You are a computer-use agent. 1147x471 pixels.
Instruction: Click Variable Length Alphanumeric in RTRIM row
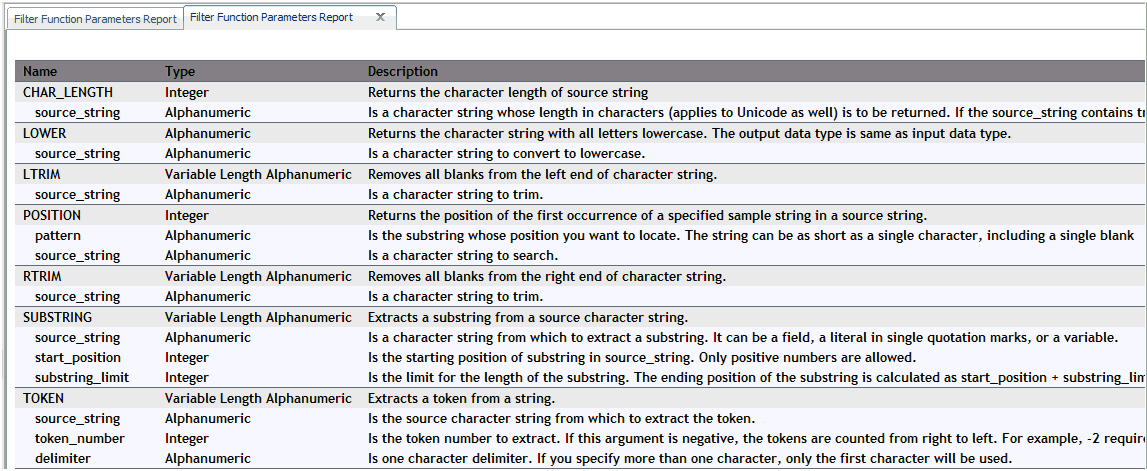click(258, 276)
